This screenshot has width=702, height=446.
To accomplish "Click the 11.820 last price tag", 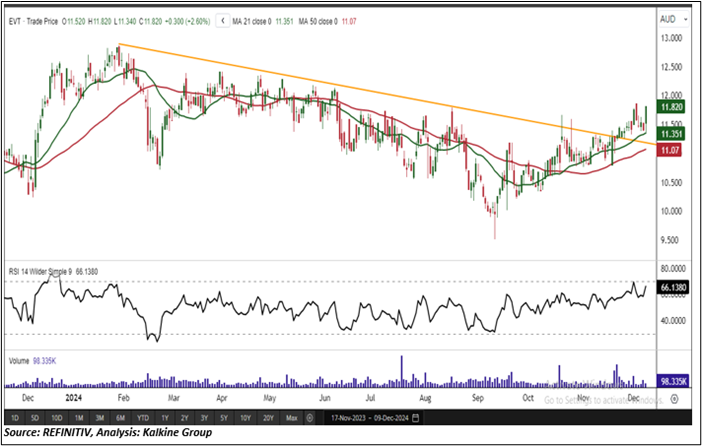I will 671,107.
